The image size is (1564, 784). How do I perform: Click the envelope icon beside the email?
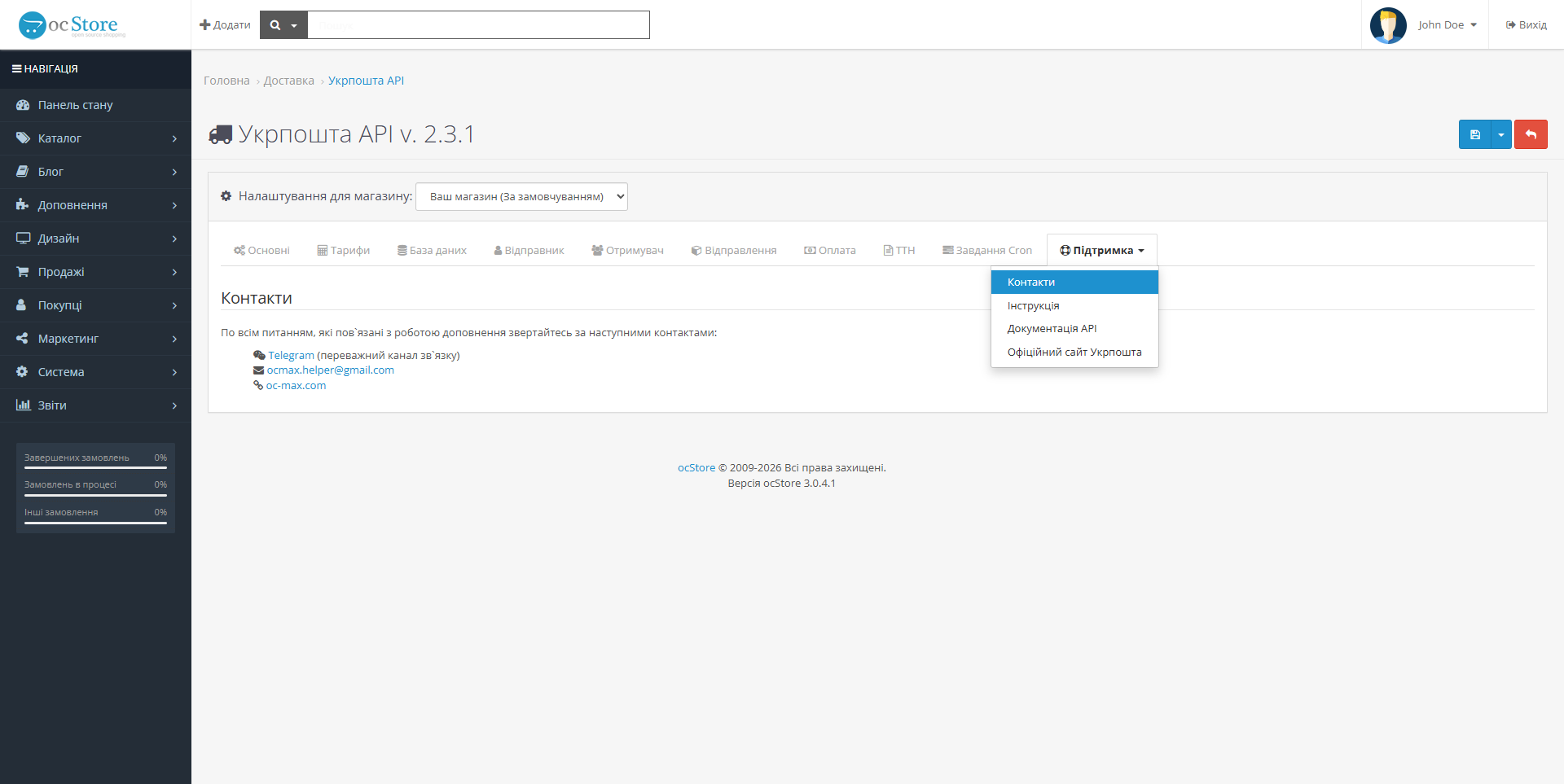[258, 370]
